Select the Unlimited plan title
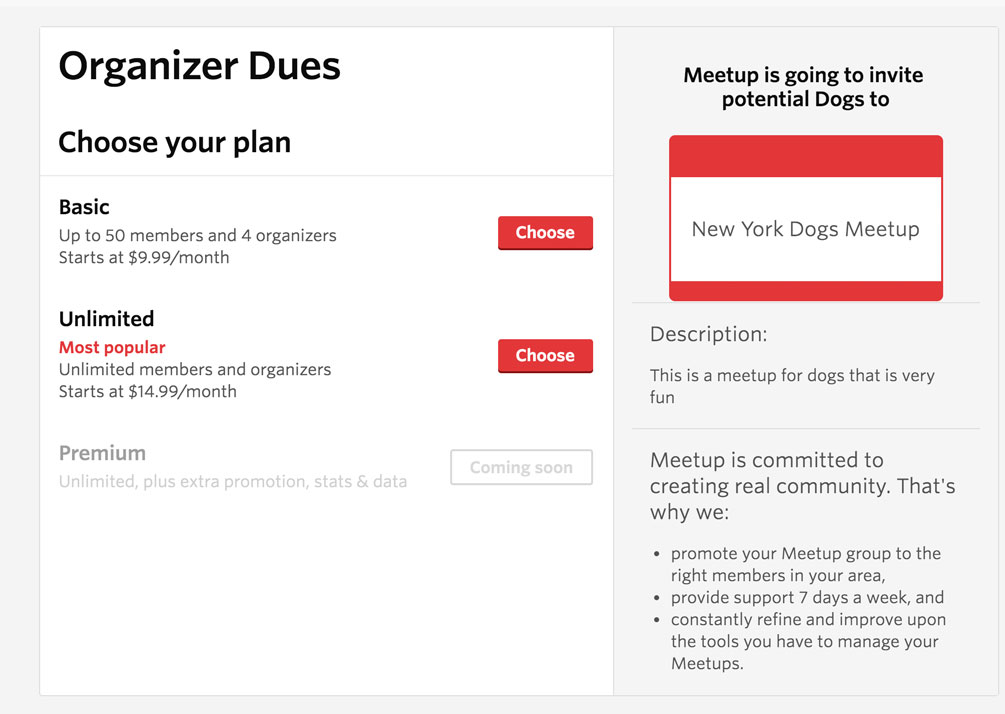The image size is (1005, 714). (x=106, y=319)
